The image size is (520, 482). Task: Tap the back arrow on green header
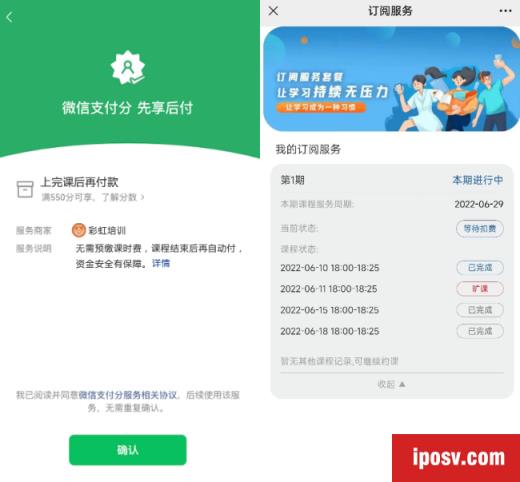9,17
